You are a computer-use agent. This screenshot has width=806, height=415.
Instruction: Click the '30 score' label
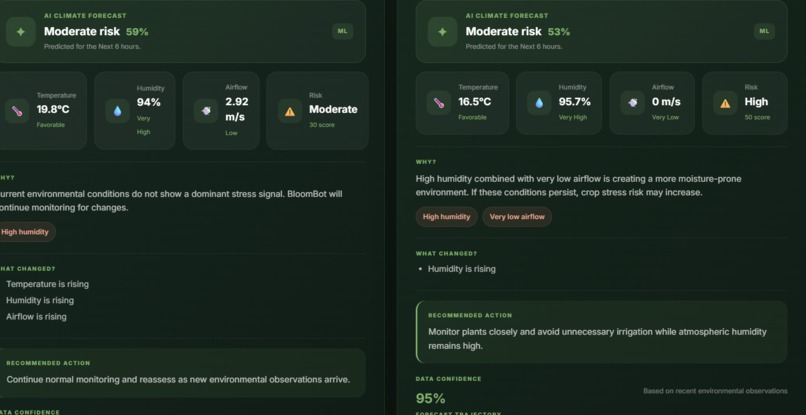point(322,125)
